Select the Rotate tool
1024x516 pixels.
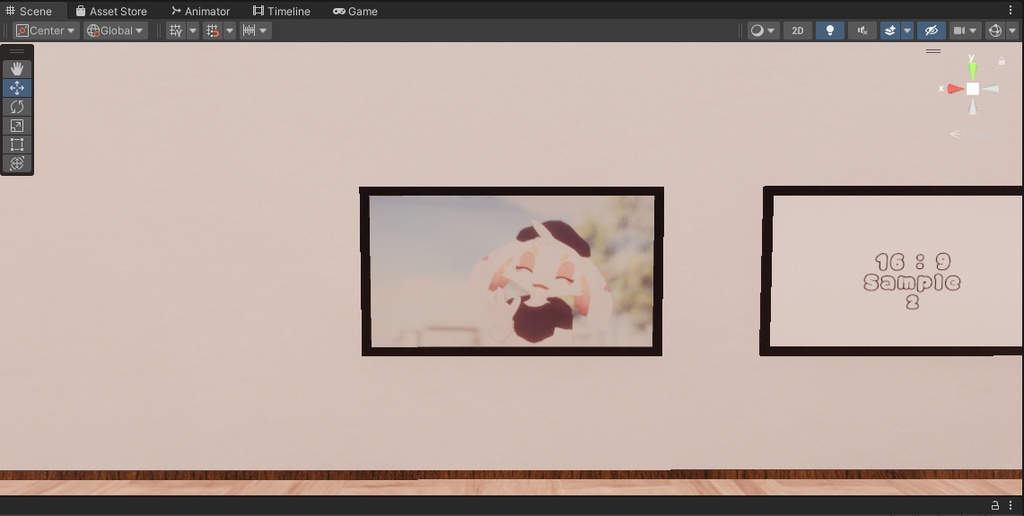click(17, 106)
